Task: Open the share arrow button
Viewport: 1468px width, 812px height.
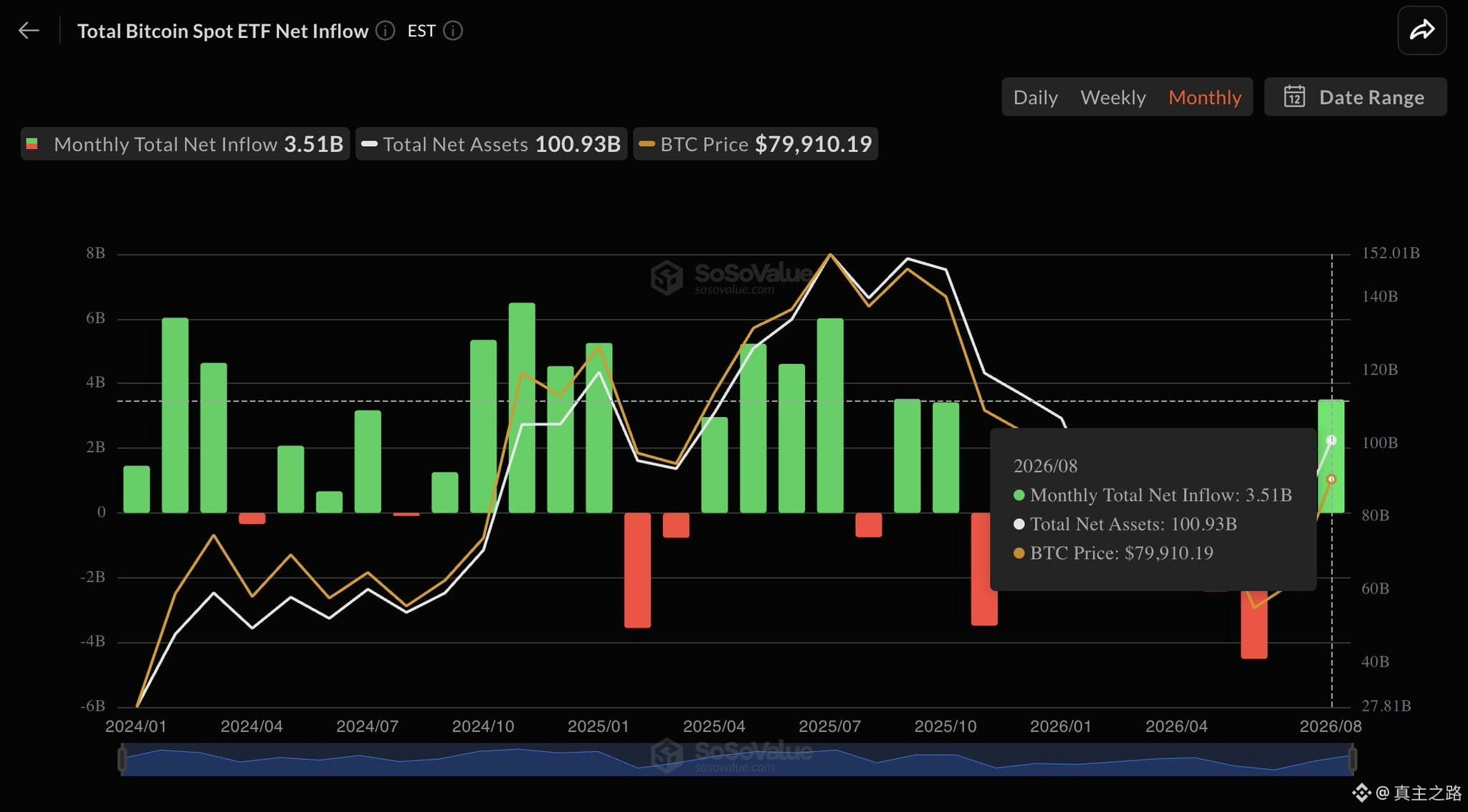Action: click(1421, 30)
